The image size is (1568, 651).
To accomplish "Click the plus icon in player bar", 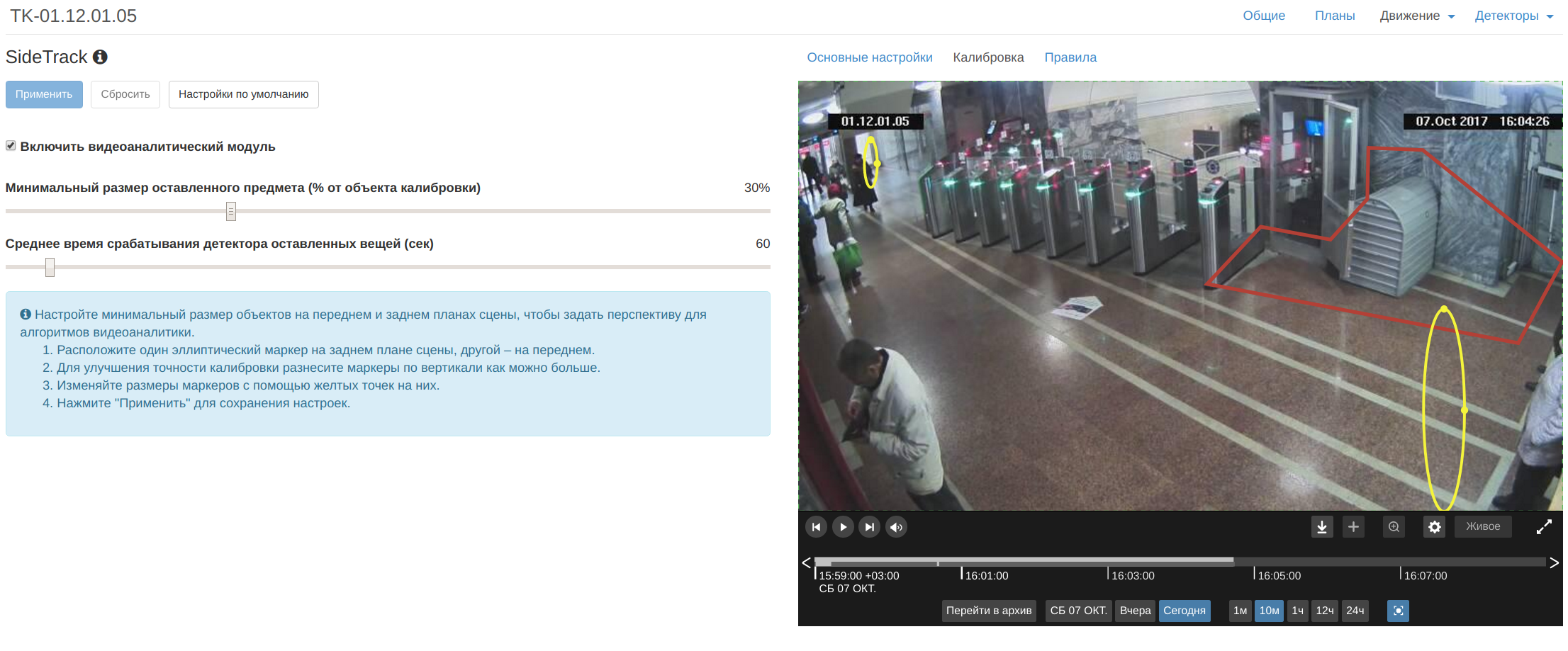I will [x=1353, y=527].
